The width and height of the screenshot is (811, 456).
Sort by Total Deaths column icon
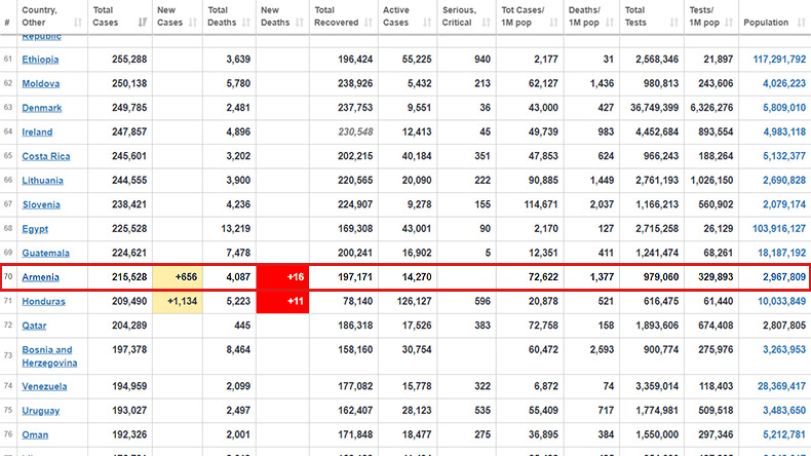[246, 22]
